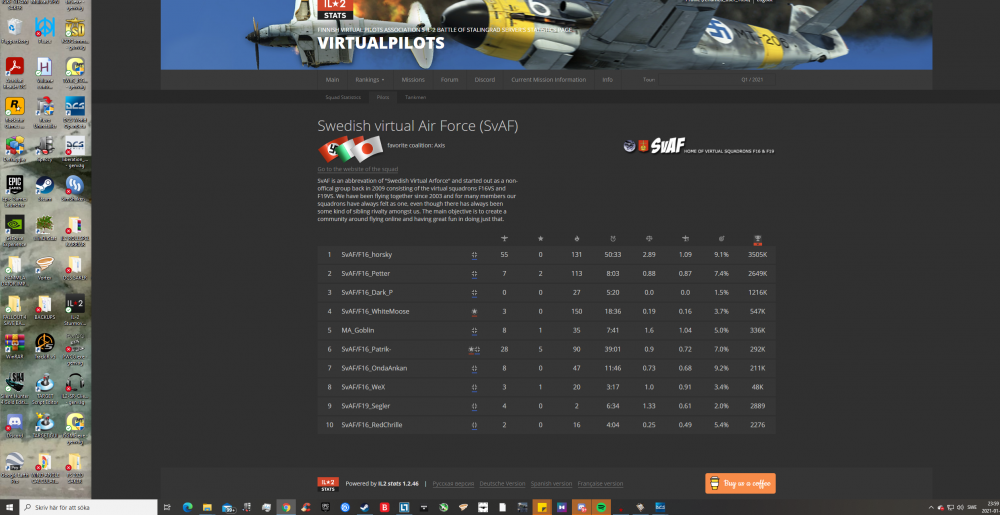This screenshot has height=515, width=1000.
Task: Open pilot SvAF/F16_Petter profile
Action: (365, 273)
